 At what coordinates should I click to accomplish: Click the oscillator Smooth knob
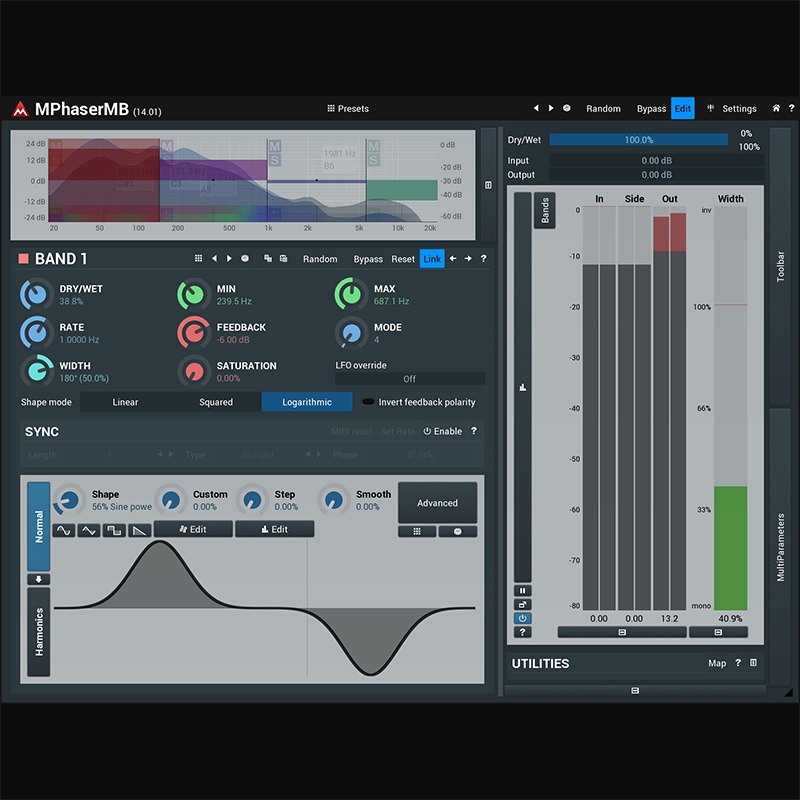pyautogui.click(x=334, y=500)
